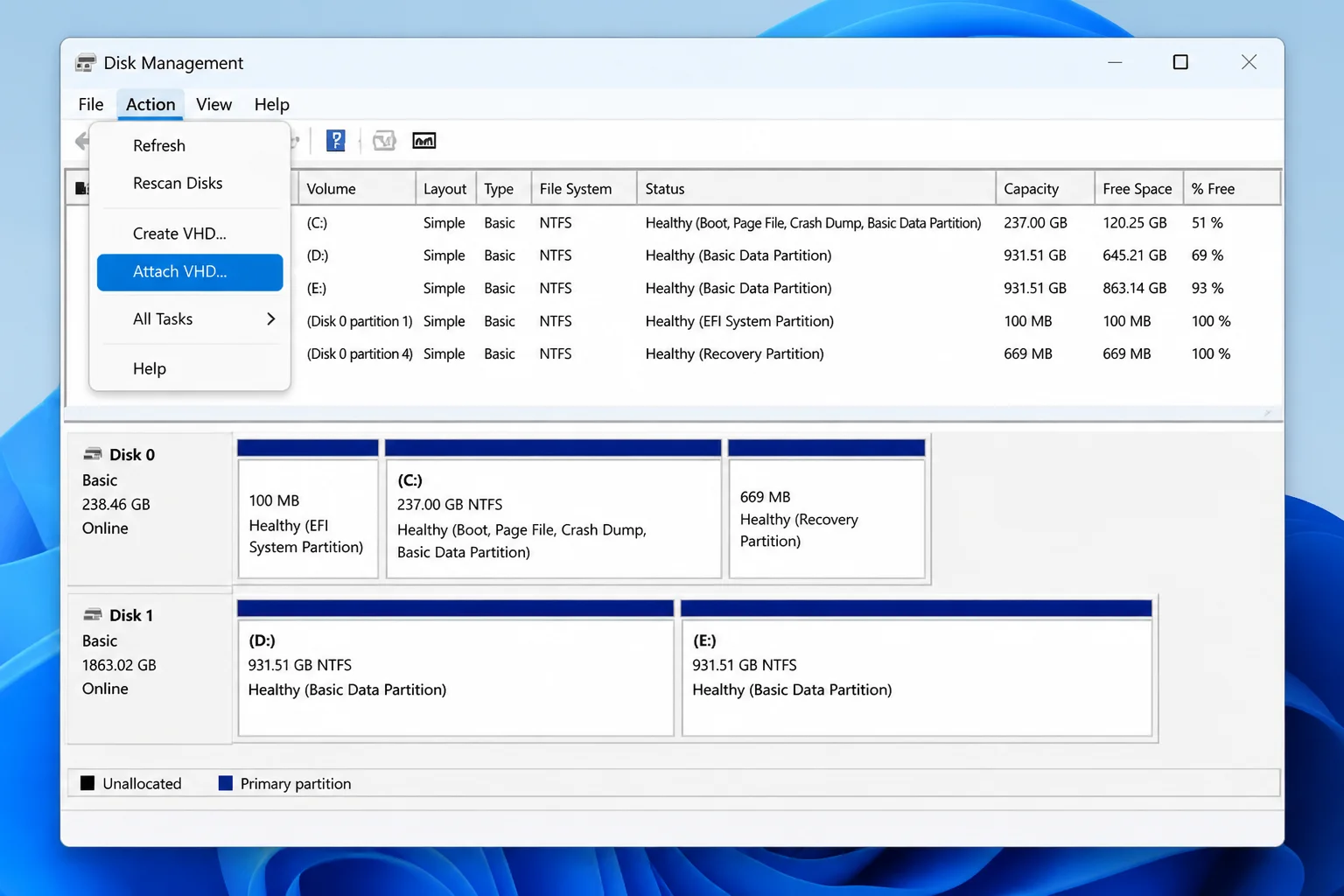Click the 120.25 GB free space cell
This screenshot has height=896, width=1344.
pyautogui.click(x=1135, y=223)
